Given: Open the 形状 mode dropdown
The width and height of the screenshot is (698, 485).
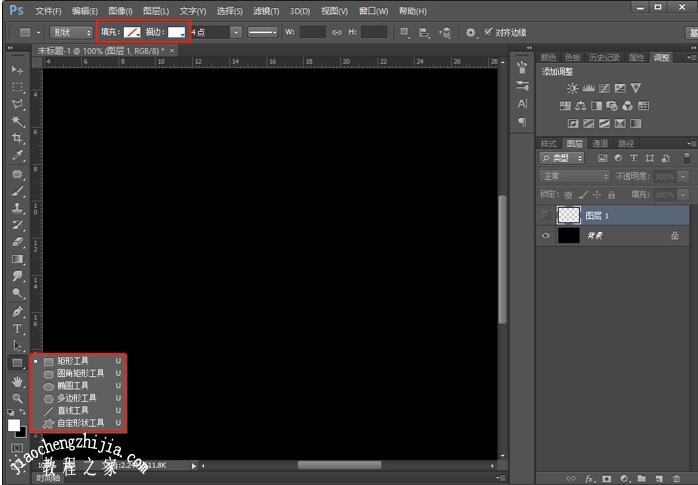Looking at the screenshot, I should pyautogui.click(x=70, y=32).
